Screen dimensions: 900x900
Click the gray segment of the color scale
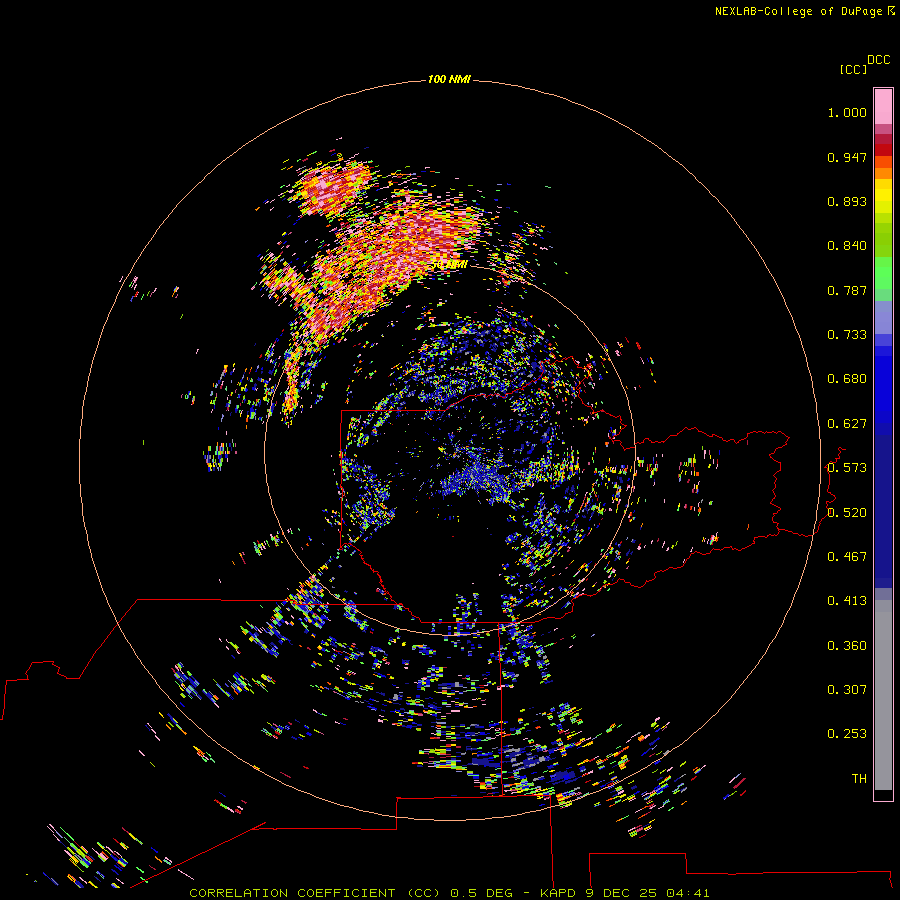click(x=883, y=695)
